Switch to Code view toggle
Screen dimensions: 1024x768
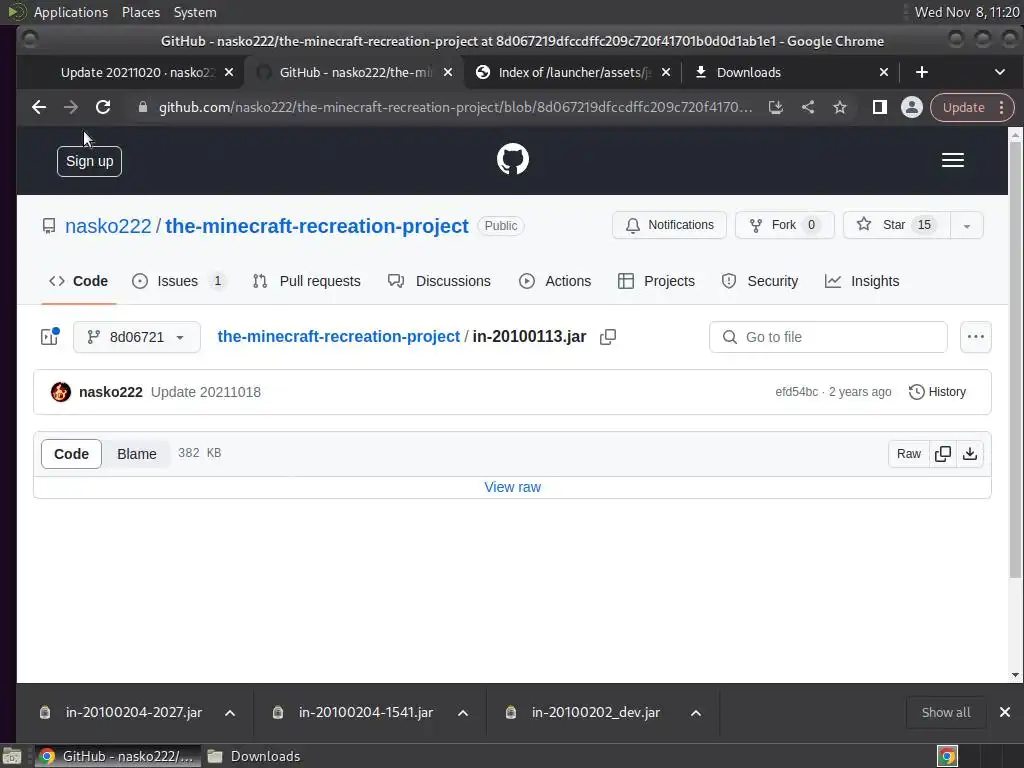coord(71,454)
